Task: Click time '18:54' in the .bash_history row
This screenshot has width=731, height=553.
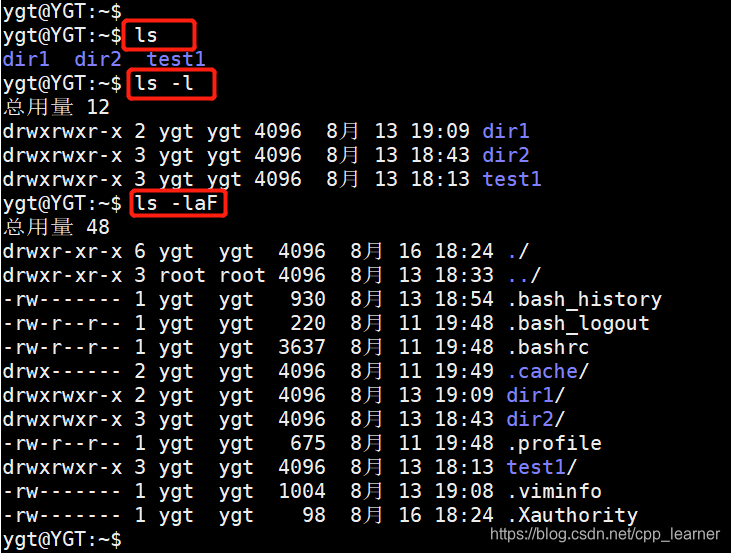Action: click(464, 299)
